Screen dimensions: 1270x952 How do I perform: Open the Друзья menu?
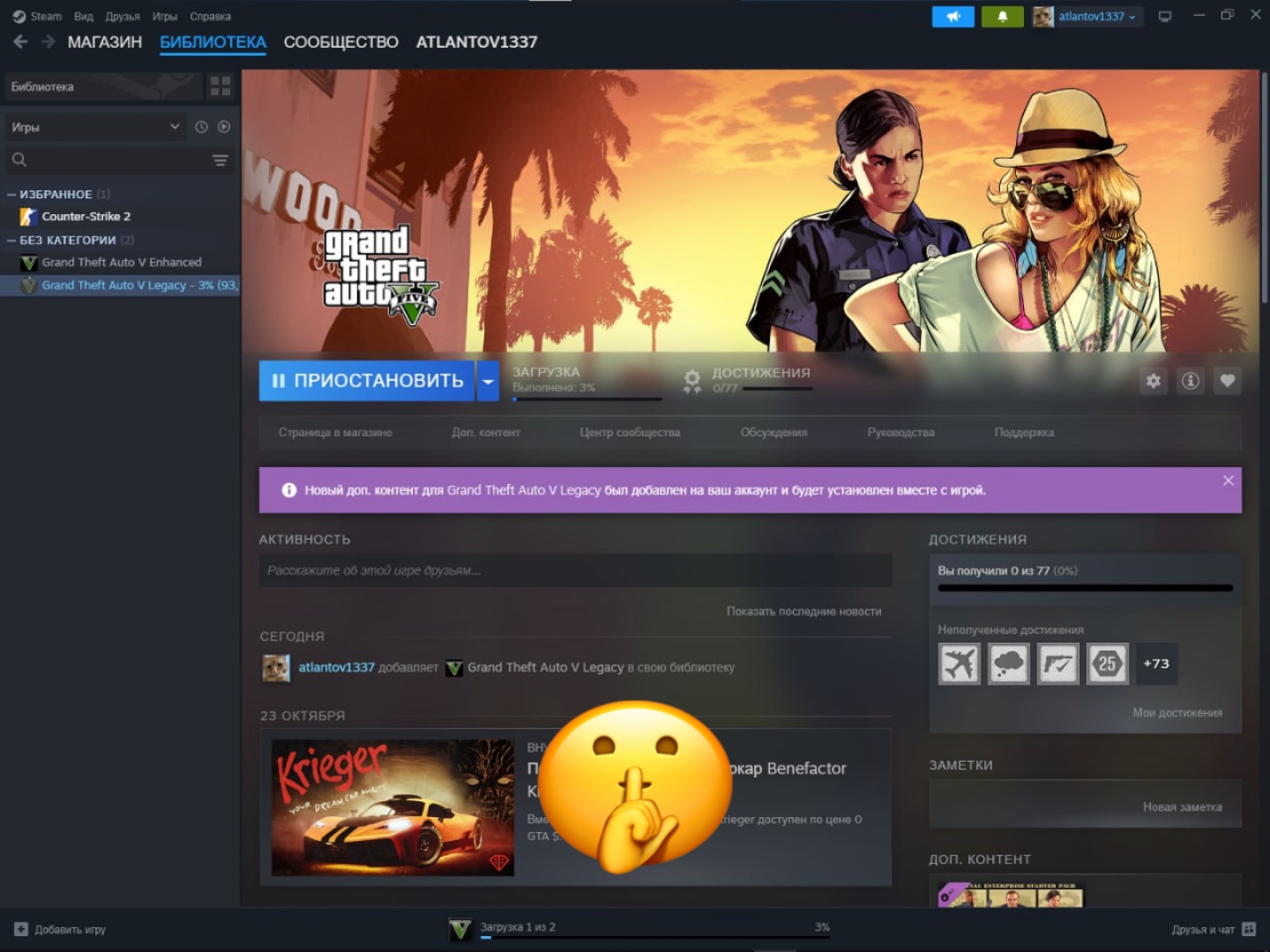tap(123, 16)
